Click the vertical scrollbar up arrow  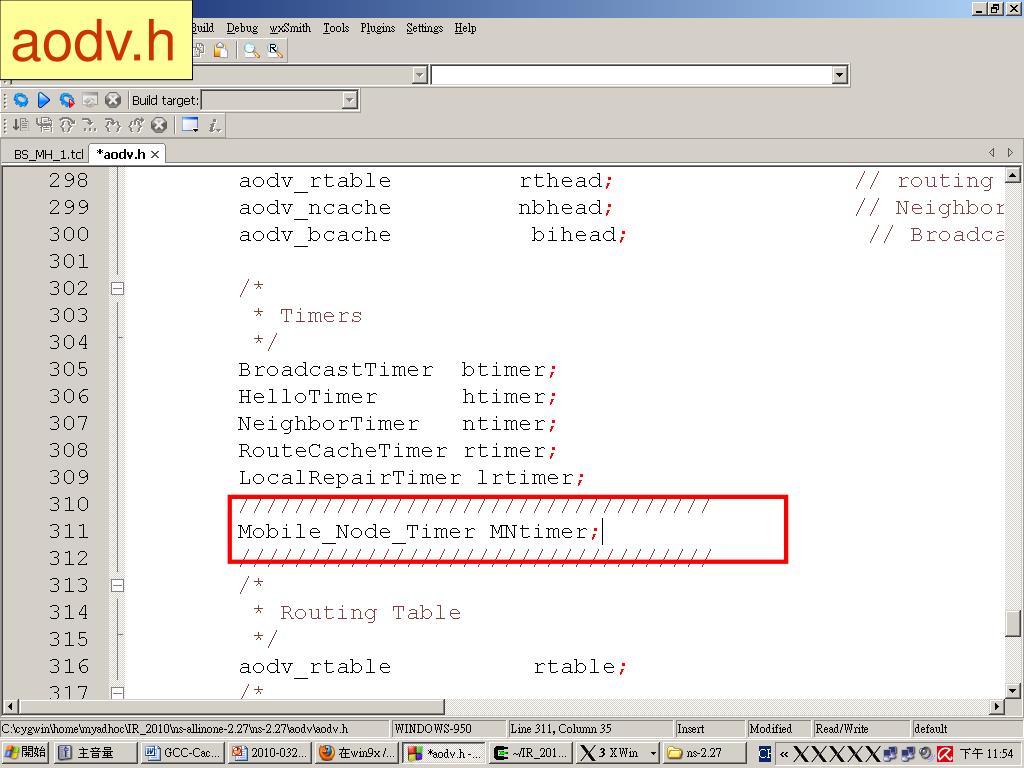1013,175
